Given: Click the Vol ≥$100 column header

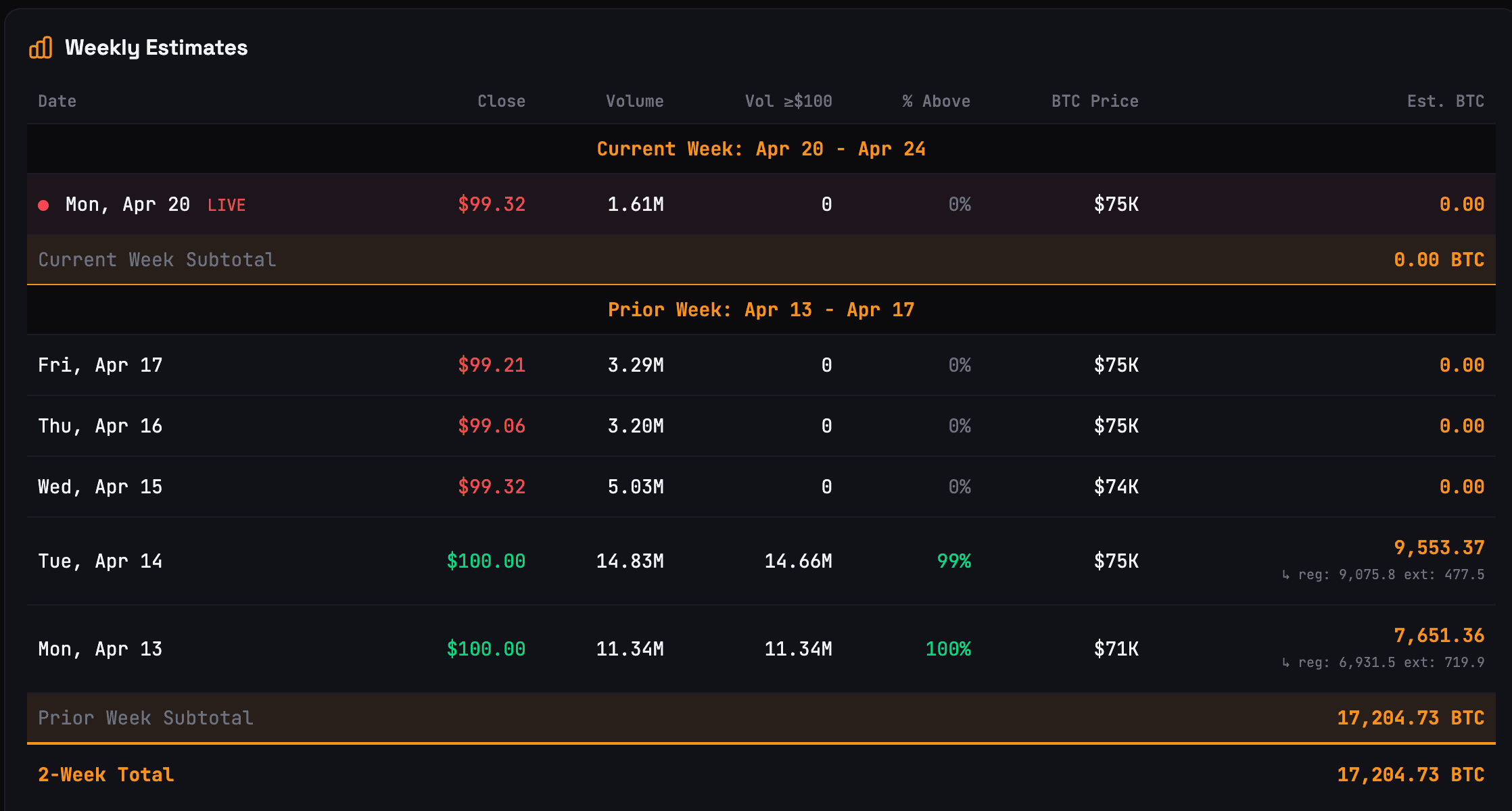Looking at the screenshot, I should point(788,101).
